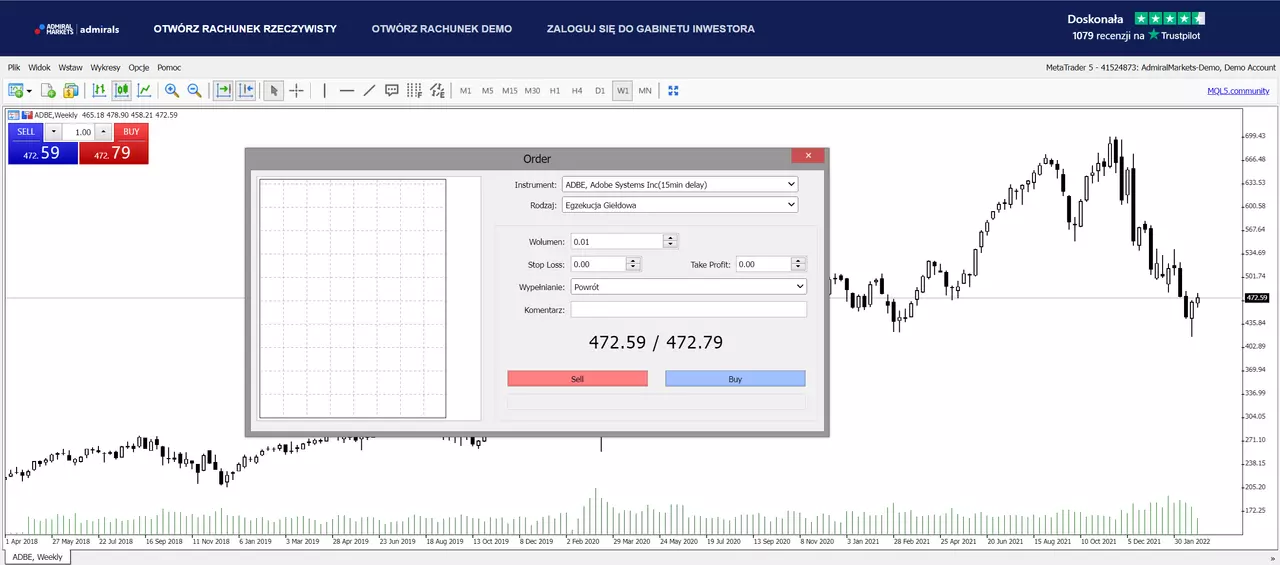This screenshot has width=1280, height=565.
Task: Click the blue Buy button in Order dialog
Action: pos(735,379)
